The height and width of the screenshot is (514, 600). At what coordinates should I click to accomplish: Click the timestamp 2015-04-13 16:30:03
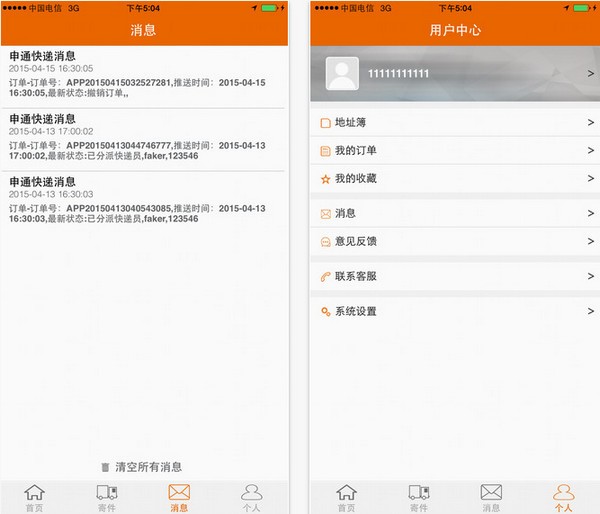pyautogui.click(x=51, y=194)
